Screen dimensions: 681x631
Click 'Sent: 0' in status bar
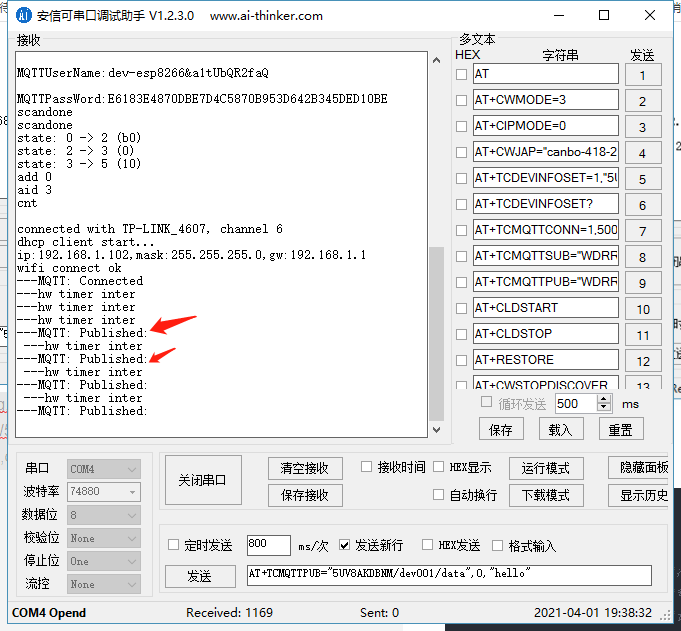pos(379,612)
